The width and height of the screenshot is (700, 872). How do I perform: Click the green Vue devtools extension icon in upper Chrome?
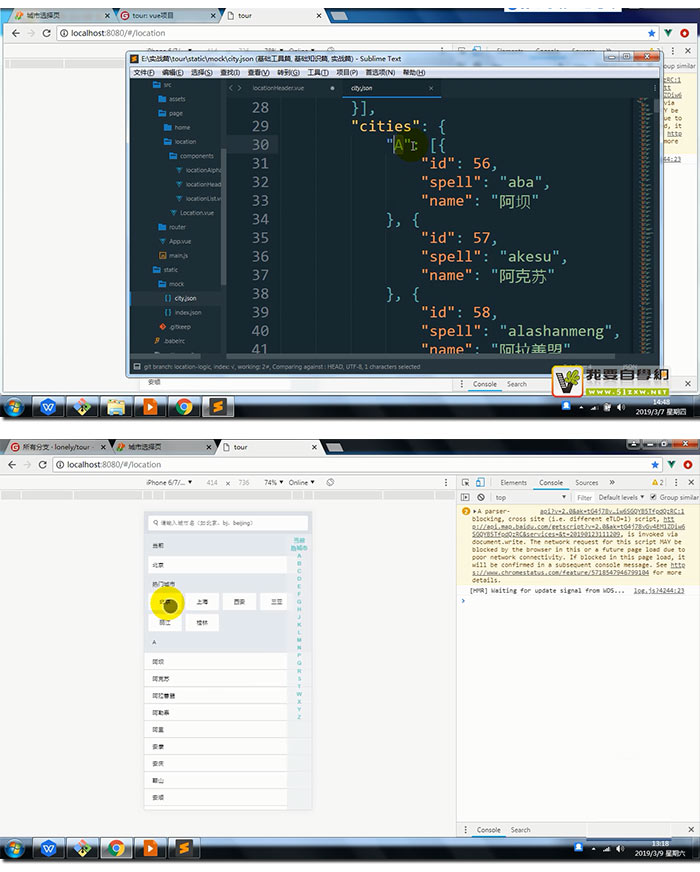668,33
